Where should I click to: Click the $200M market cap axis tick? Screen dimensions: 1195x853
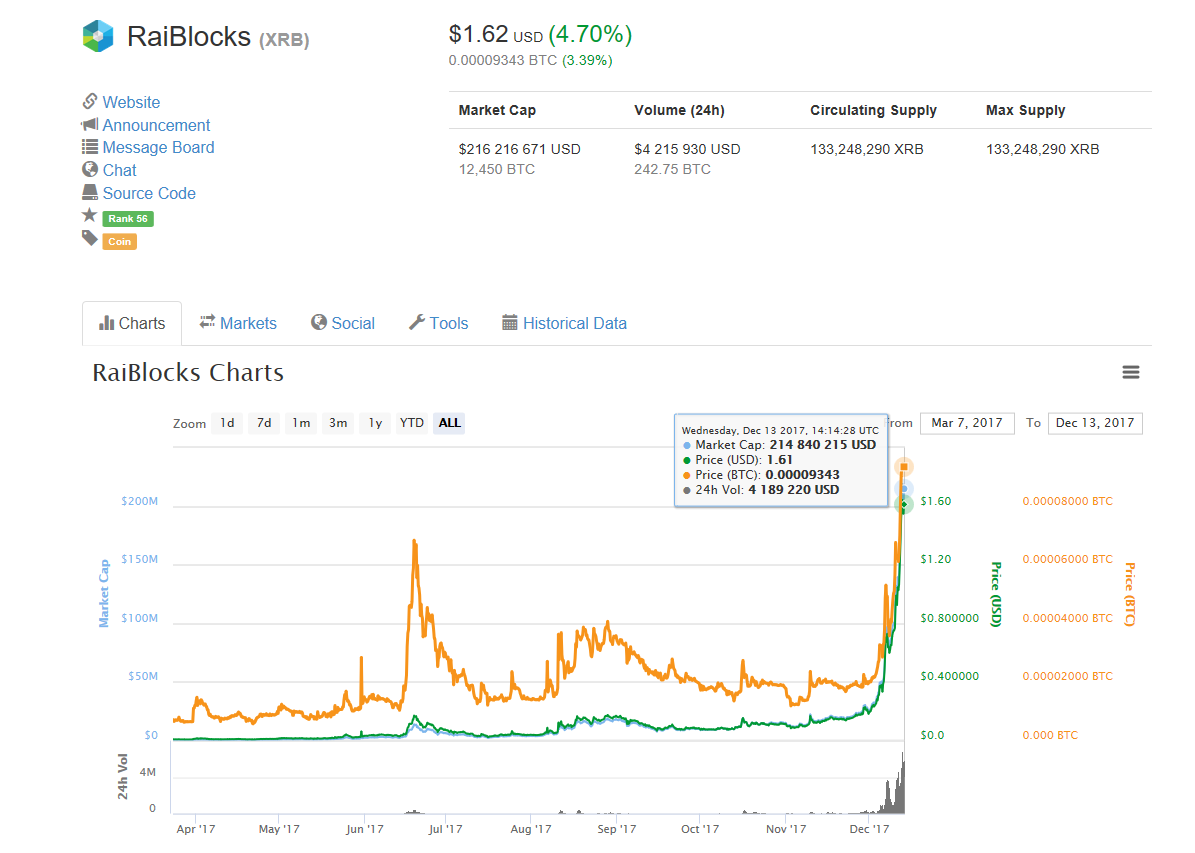(x=139, y=501)
